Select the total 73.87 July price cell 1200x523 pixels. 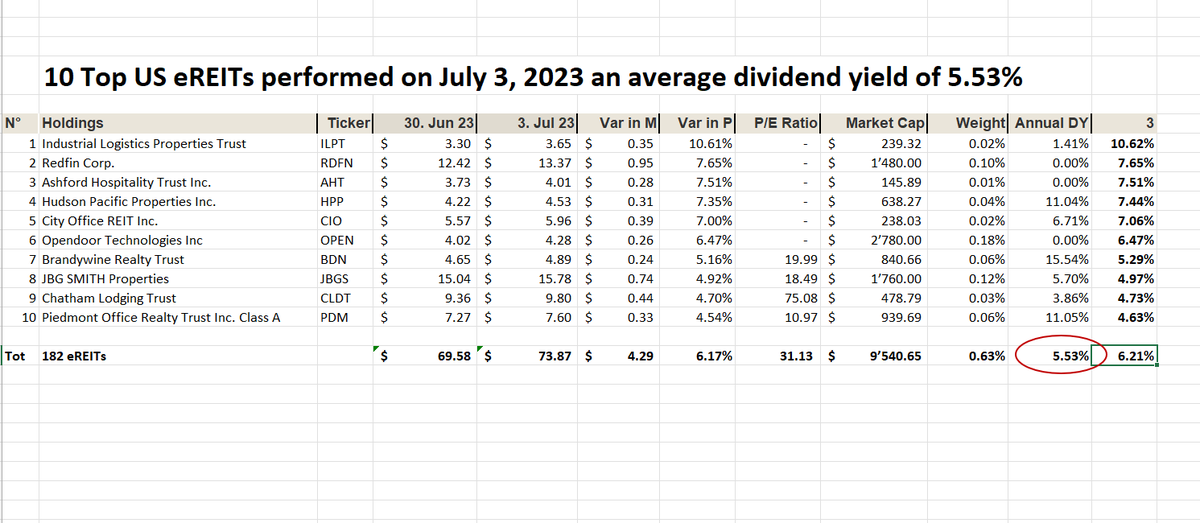pos(530,356)
